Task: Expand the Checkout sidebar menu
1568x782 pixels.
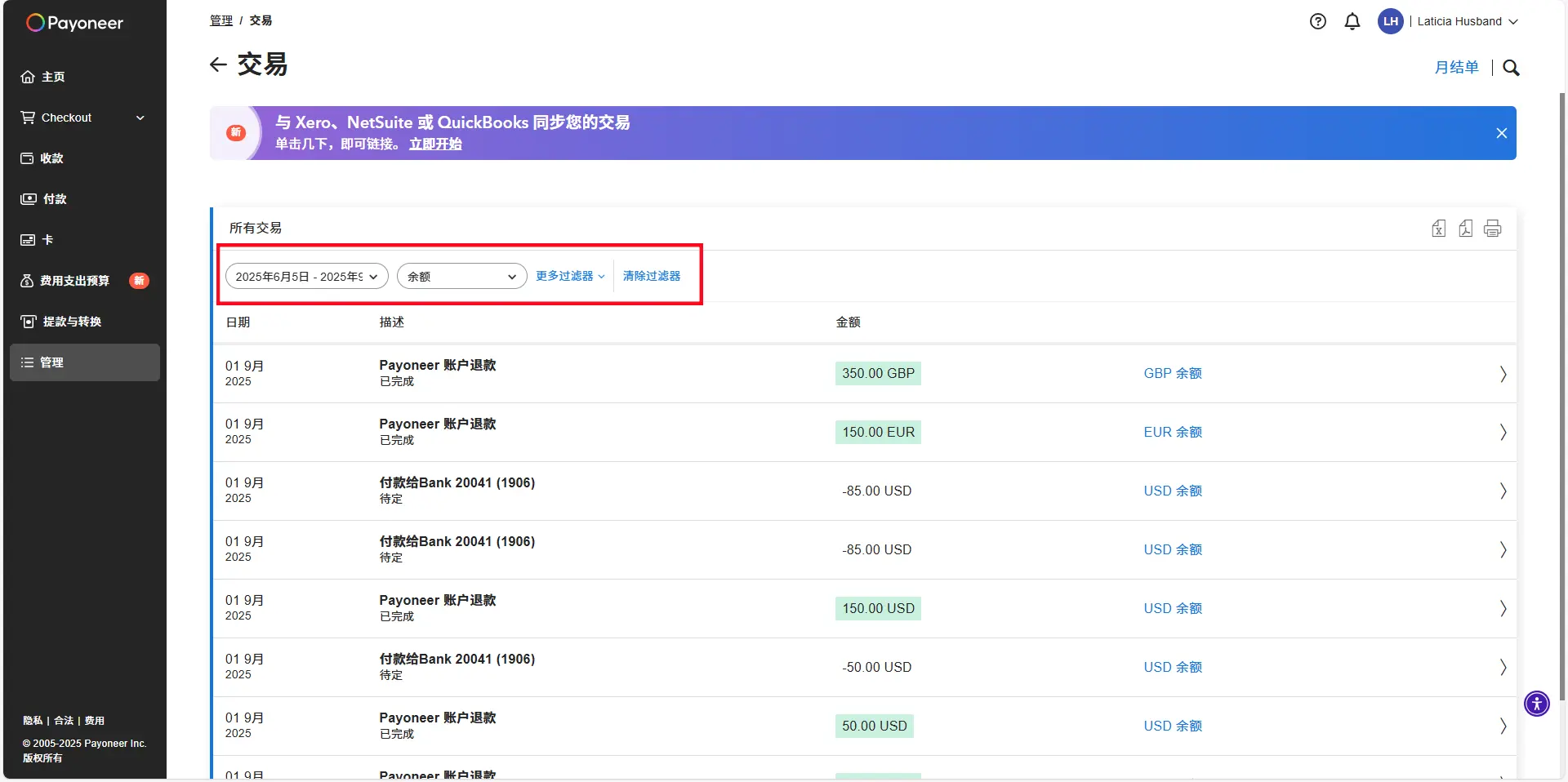Action: pyautogui.click(x=85, y=118)
